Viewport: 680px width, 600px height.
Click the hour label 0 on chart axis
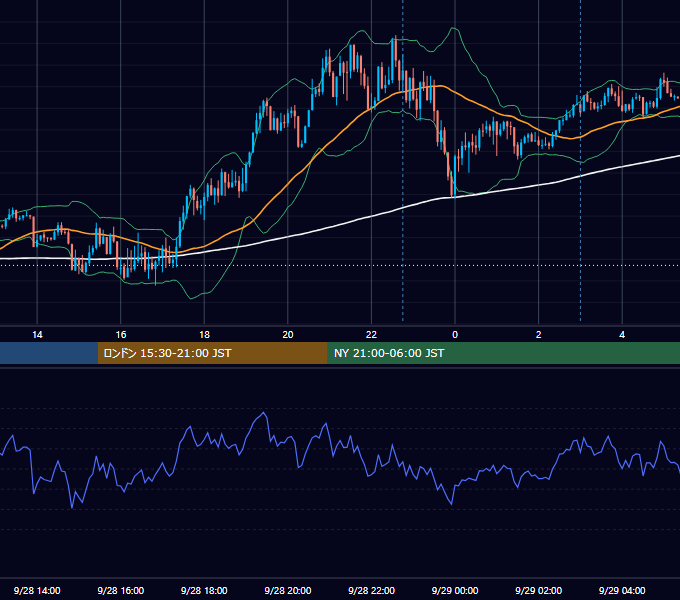(455, 335)
